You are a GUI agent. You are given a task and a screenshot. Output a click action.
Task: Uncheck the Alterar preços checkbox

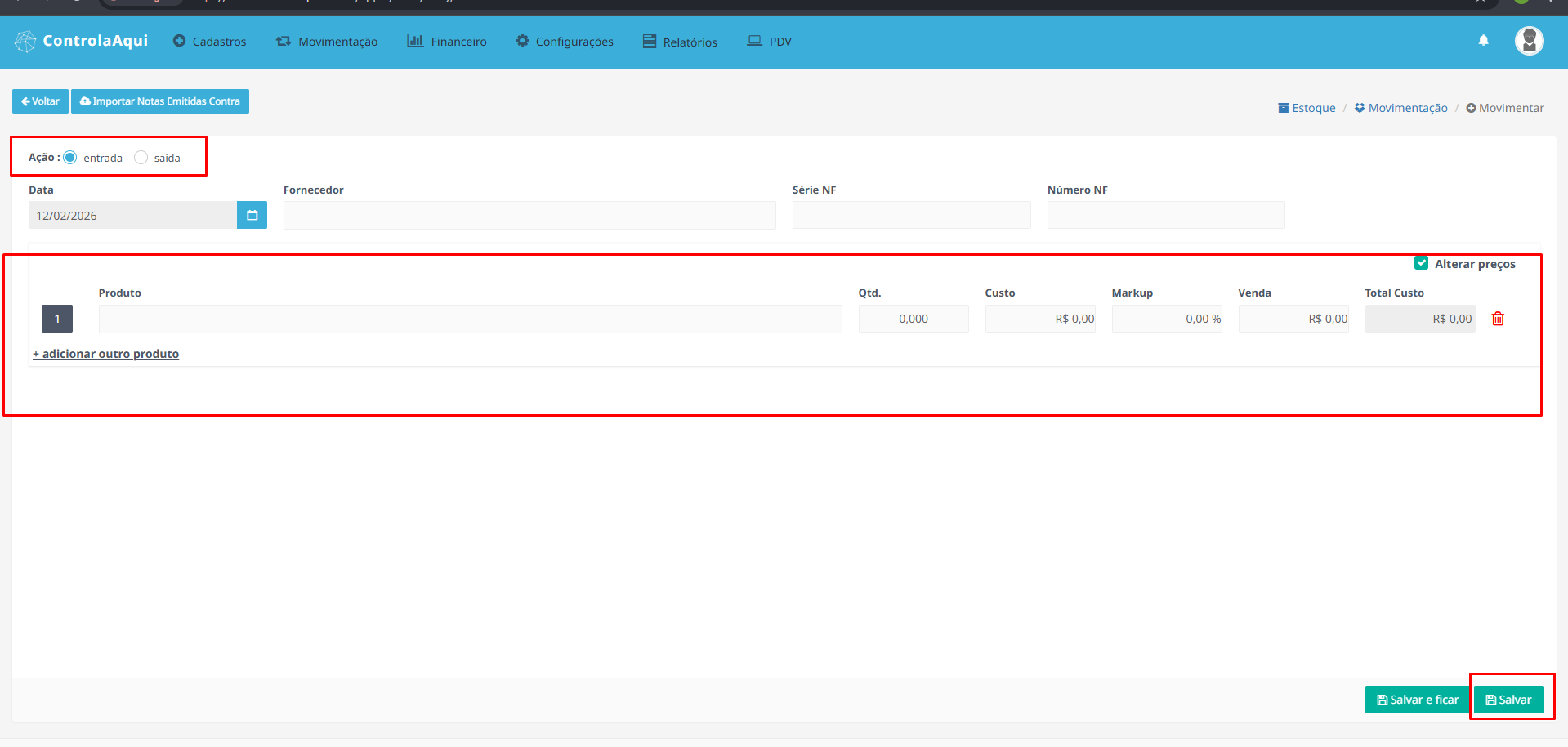[x=1421, y=263]
